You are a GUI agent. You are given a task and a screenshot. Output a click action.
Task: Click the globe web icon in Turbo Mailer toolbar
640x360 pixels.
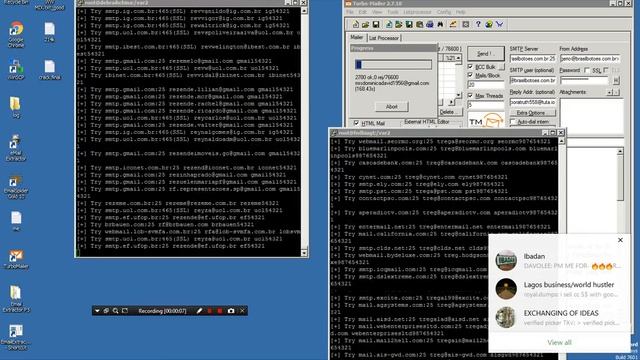pyautogui.click(x=489, y=24)
